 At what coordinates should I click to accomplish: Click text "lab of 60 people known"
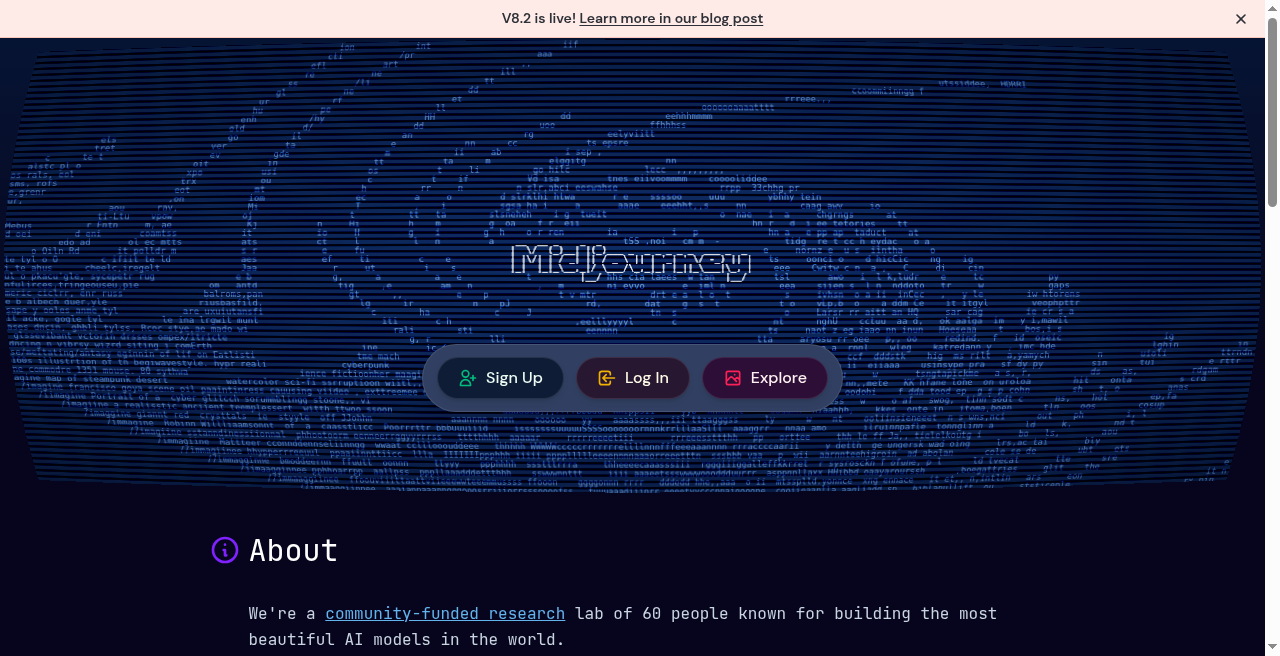pos(677,613)
